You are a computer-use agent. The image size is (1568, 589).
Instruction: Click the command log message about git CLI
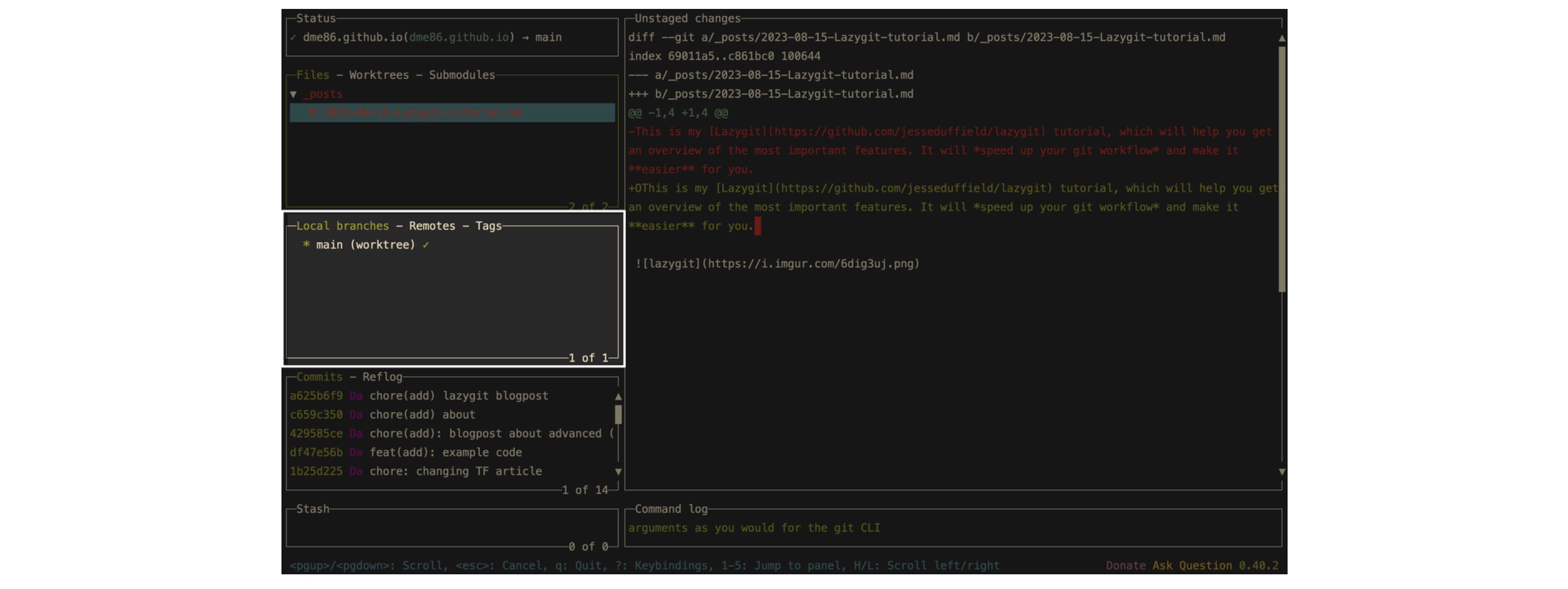pyautogui.click(x=754, y=528)
